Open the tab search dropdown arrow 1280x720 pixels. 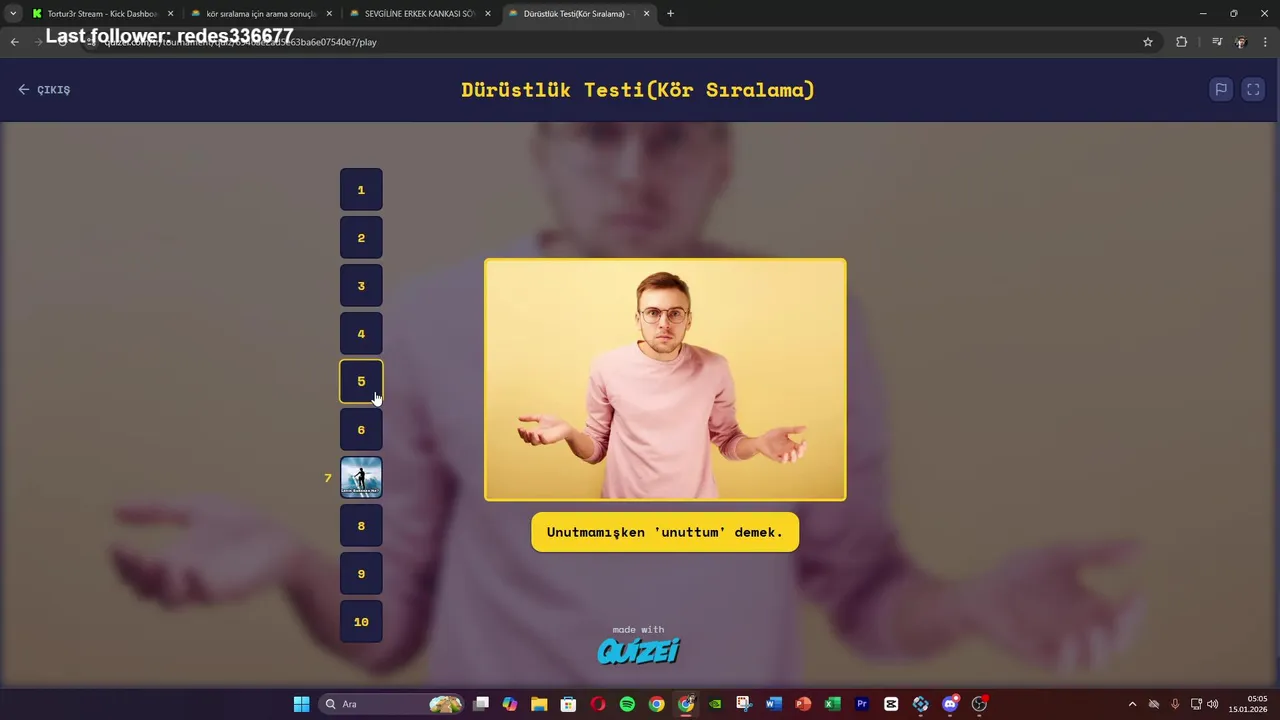coord(13,14)
